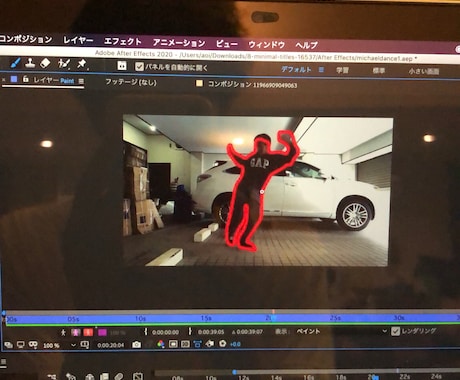Open the Layer panel hamburger menu
460x380 pixels.
tap(81, 81)
